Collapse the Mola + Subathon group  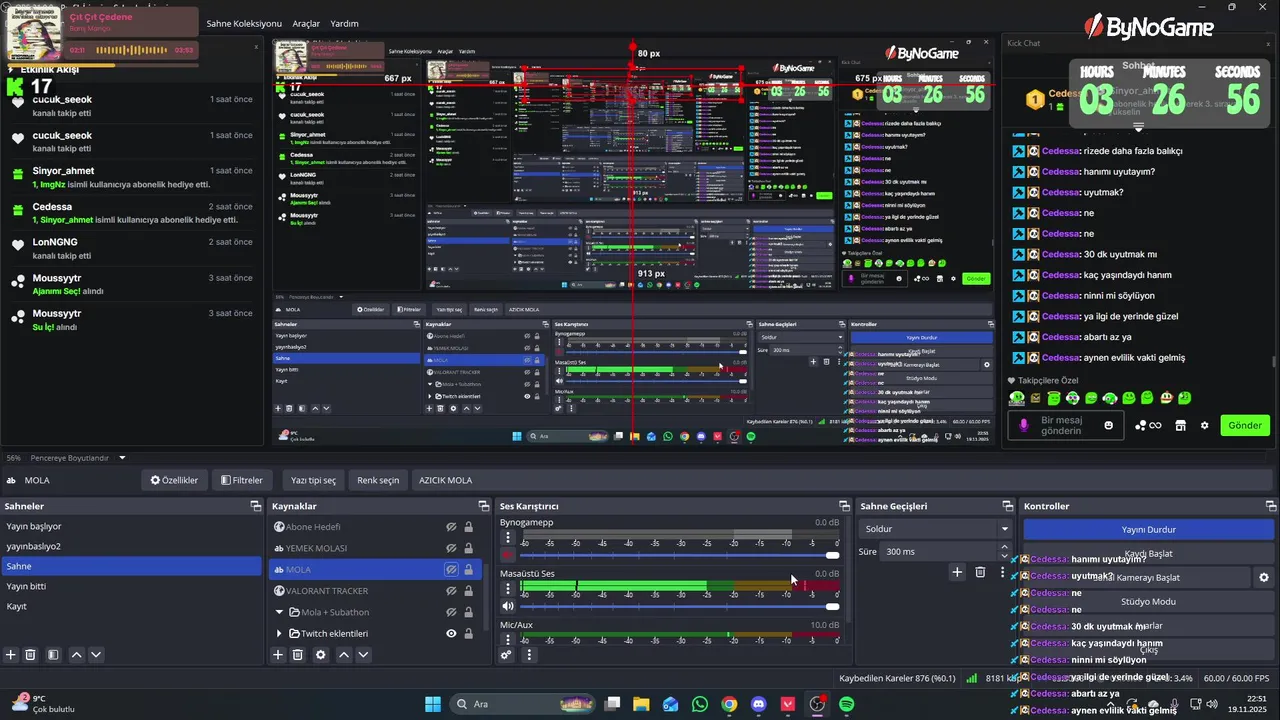point(280,612)
